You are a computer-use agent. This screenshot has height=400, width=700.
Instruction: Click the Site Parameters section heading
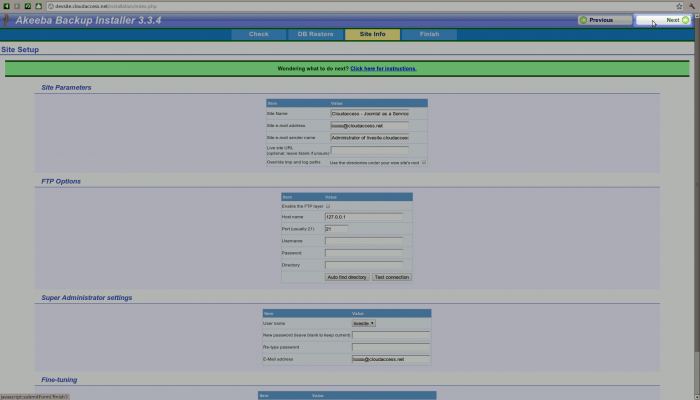pyautogui.click(x=66, y=88)
